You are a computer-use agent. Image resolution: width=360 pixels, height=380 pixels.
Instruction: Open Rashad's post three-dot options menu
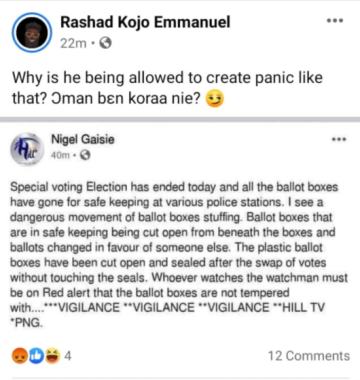point(335,21)
